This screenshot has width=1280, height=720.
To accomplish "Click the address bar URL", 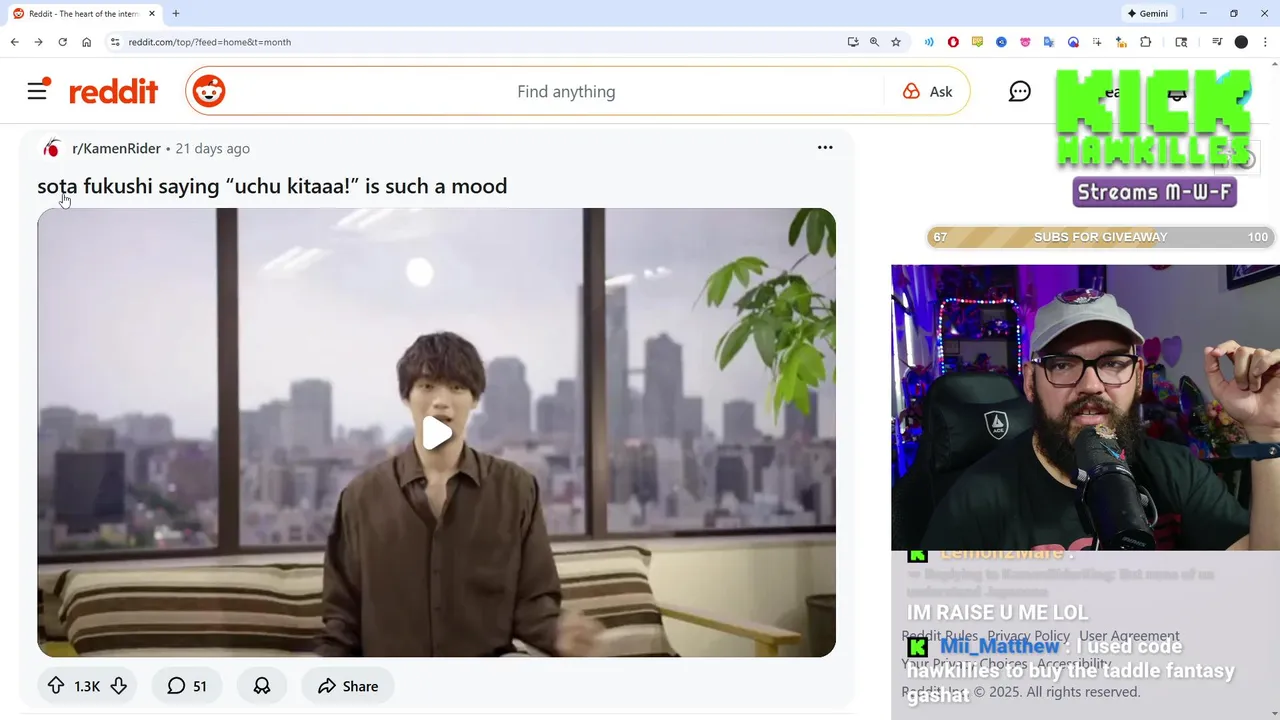I will [210, 42].
